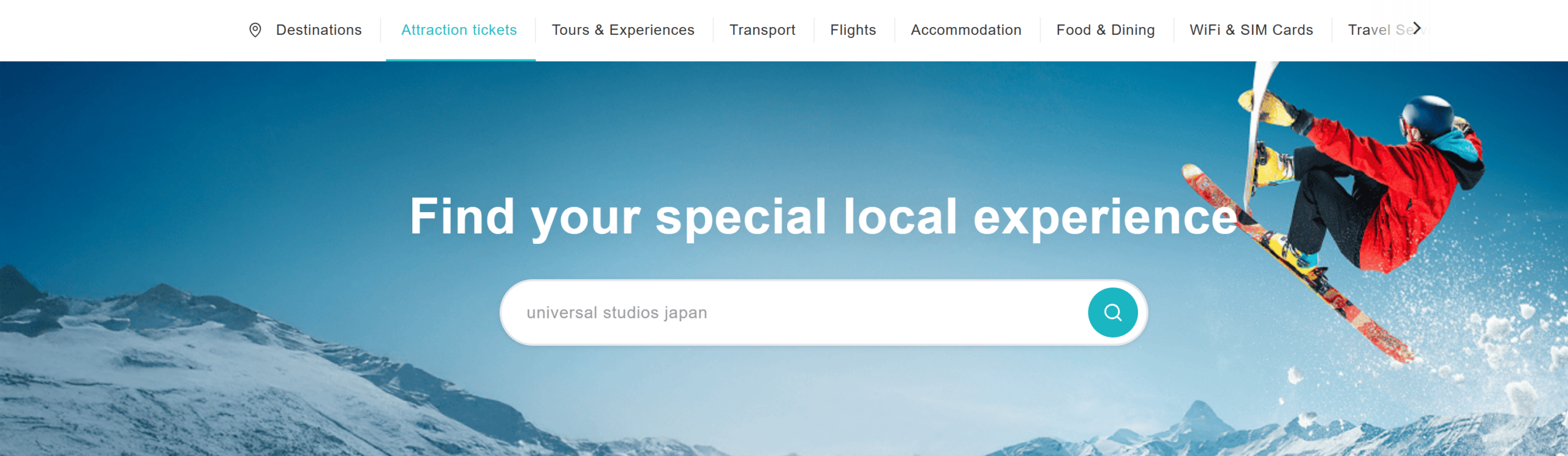Open the Accommodation category

click(x=966, y=30)
